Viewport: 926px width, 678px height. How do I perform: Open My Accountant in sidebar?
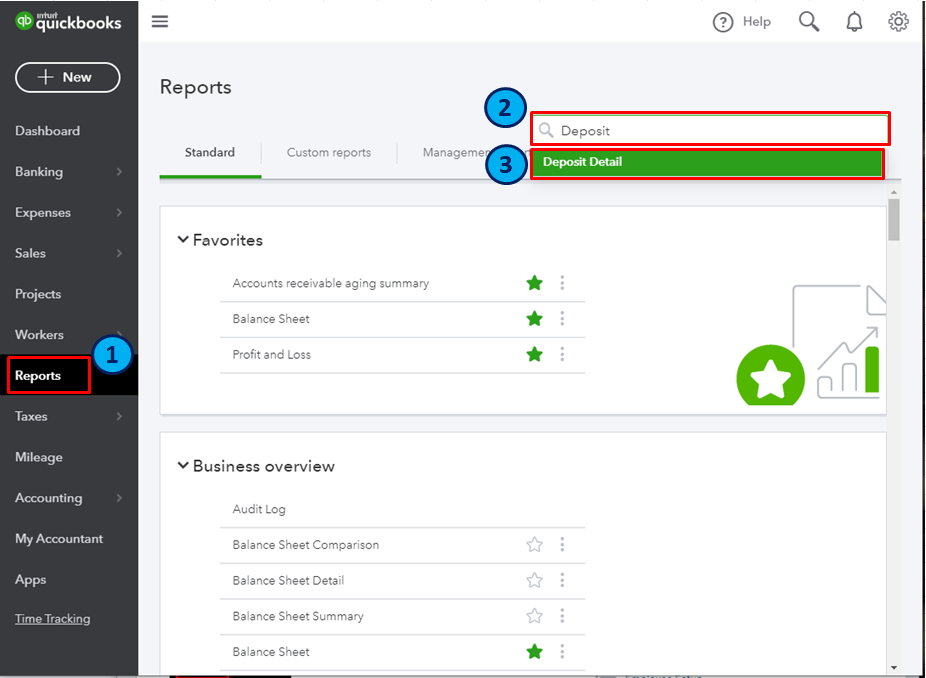(59, 539)
